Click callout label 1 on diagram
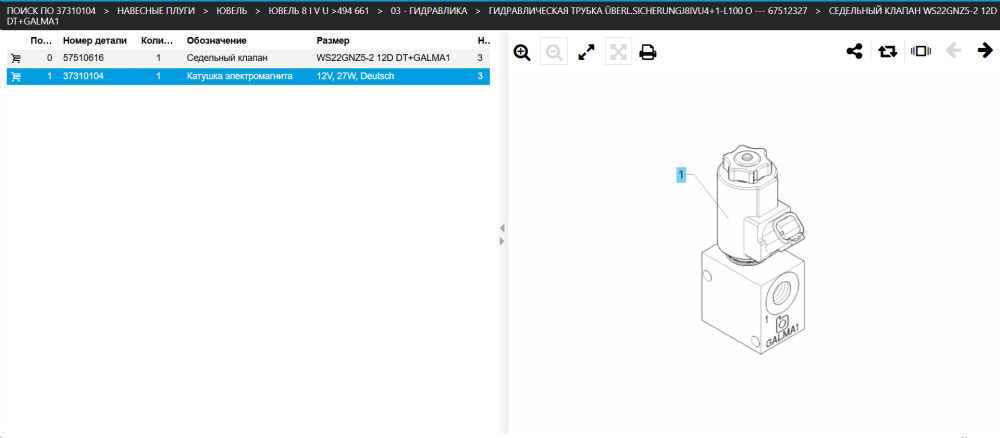Screen dimensions: 1000x438 (x=681, y=174)
